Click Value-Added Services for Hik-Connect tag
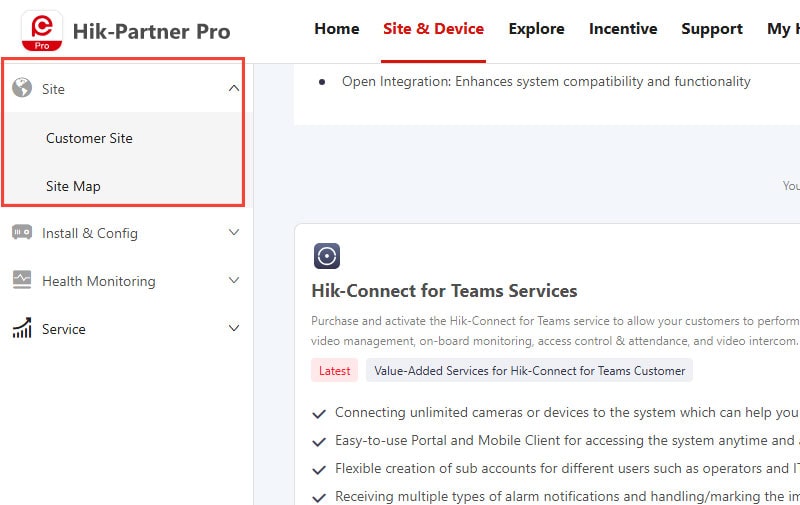 pyautogui.click(x=529, y=371)
